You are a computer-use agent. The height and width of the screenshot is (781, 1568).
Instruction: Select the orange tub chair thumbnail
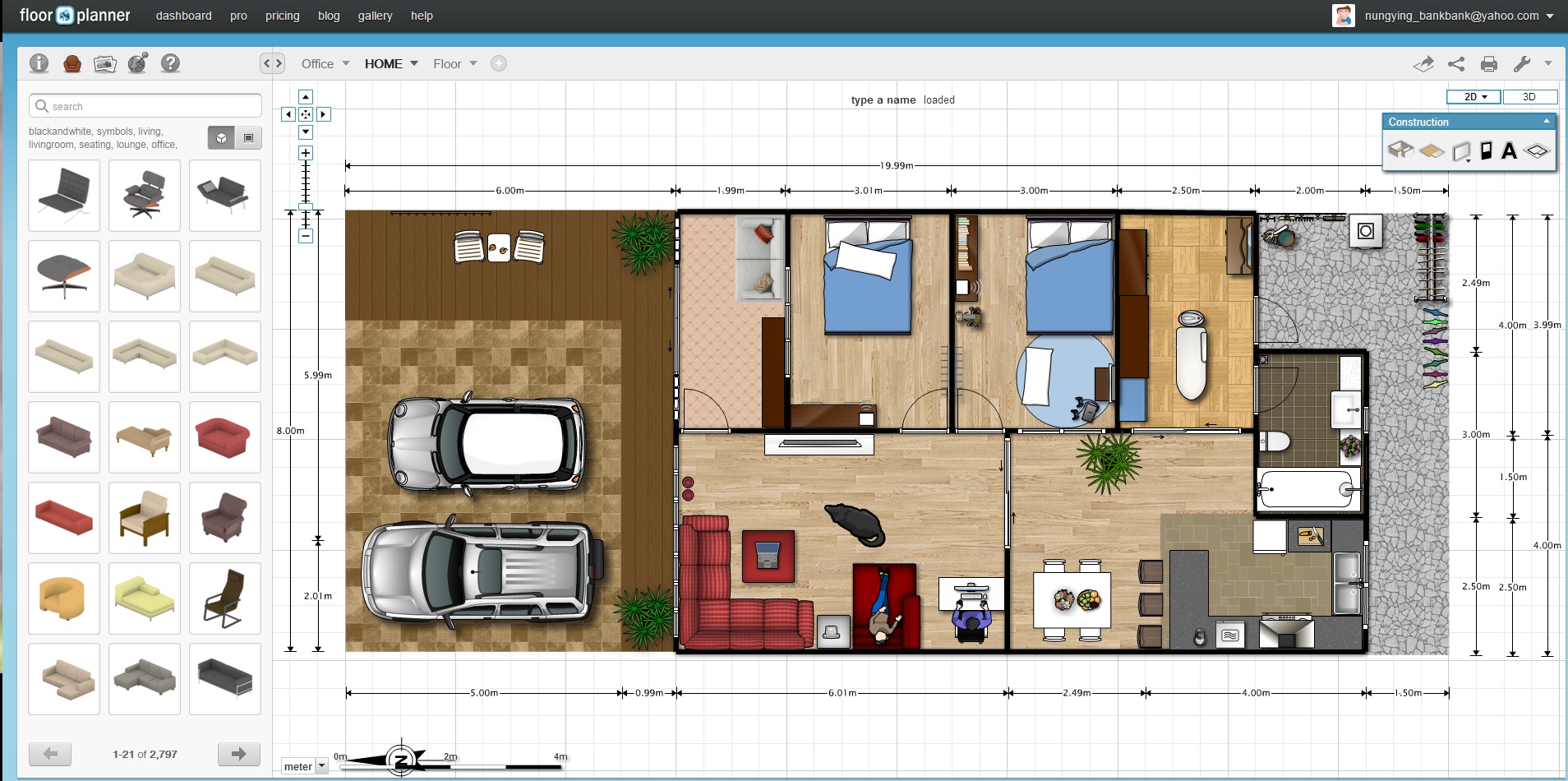tap(64, 598)
